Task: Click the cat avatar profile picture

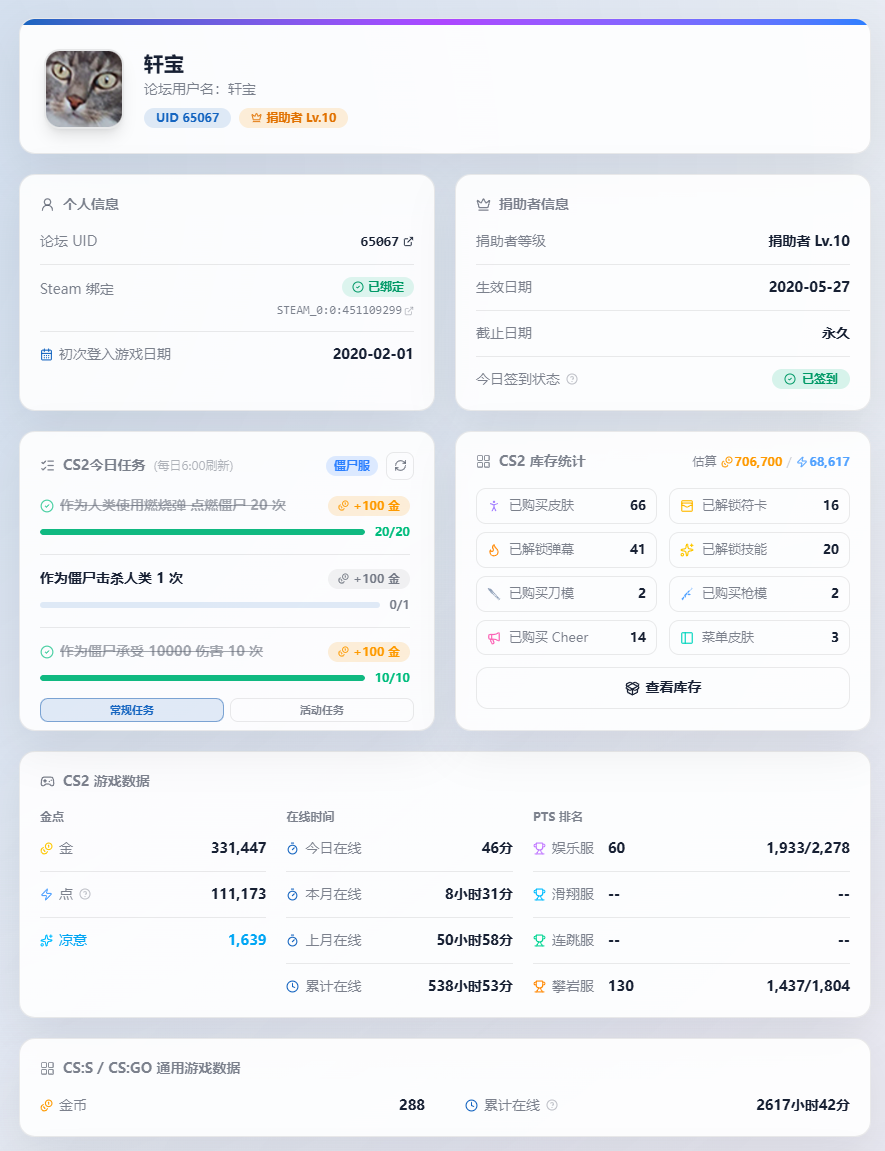Action: pyautogui.click(x=84, y=89)
